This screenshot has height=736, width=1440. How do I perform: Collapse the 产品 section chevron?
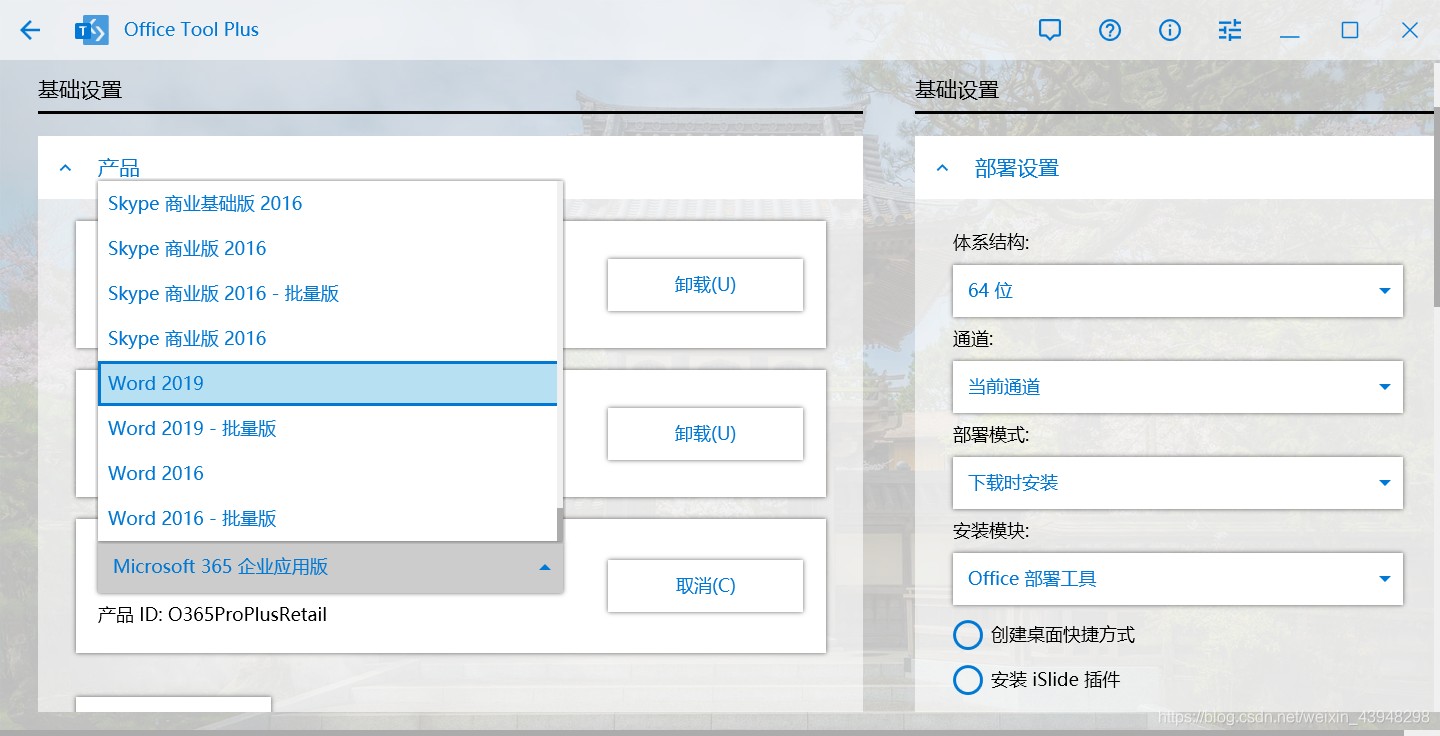pyautogui.click(x=66, y=168)
